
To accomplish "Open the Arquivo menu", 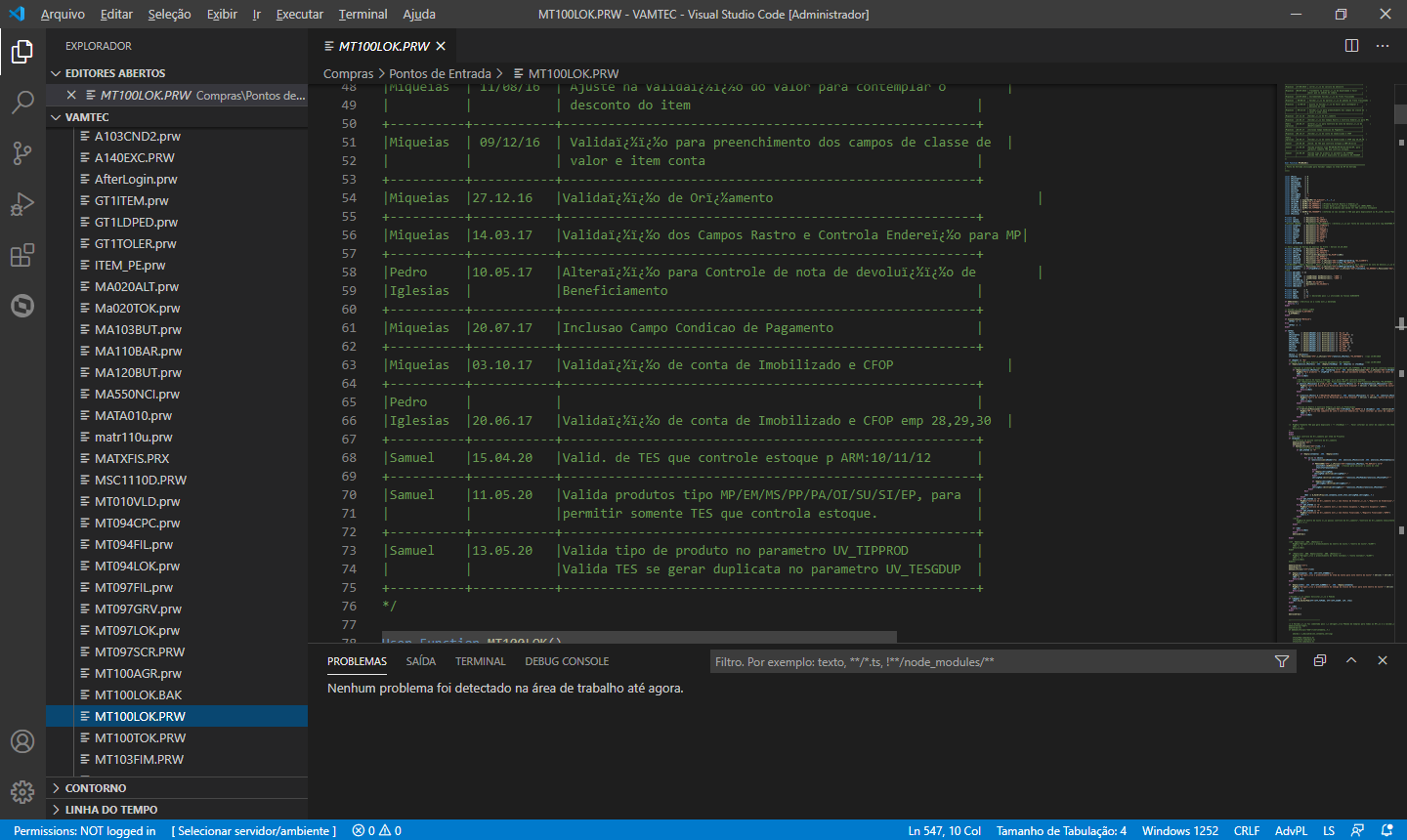I will click(x=63, y=14).
